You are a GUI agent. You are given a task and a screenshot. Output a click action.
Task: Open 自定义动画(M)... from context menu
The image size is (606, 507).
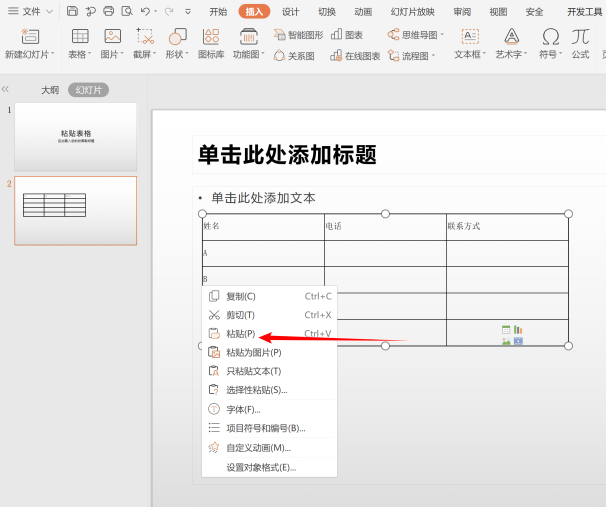pos(269,448)
